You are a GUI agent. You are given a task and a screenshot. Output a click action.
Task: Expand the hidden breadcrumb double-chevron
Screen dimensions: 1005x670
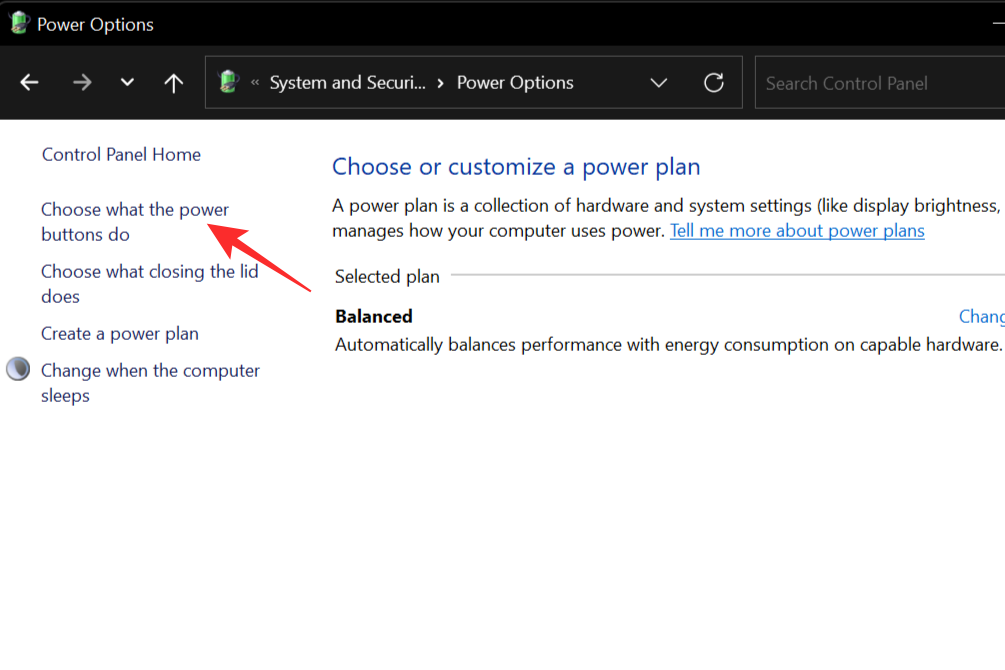tap(255, 83)
